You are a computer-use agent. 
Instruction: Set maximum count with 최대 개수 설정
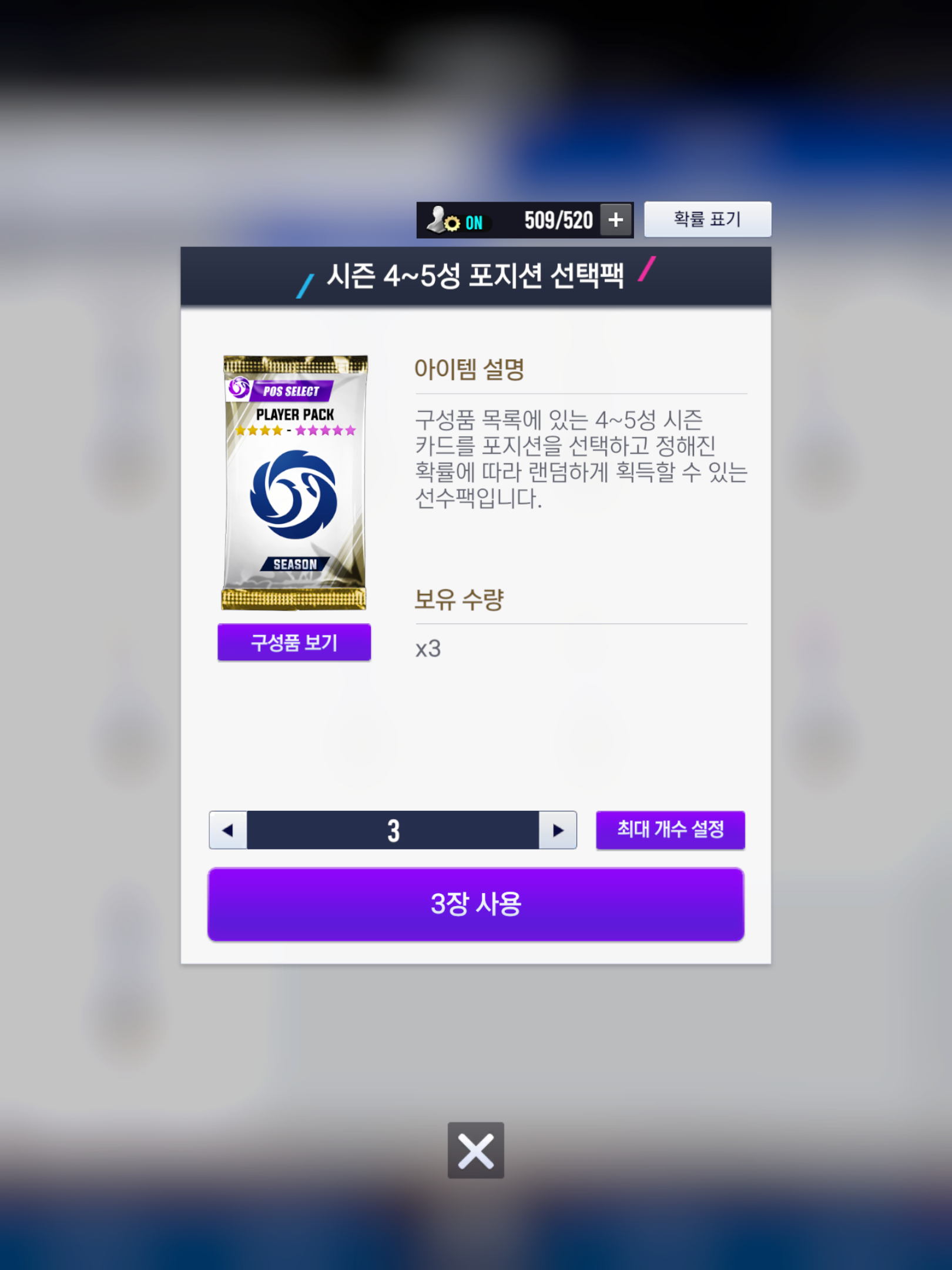[x=671, y=830]
